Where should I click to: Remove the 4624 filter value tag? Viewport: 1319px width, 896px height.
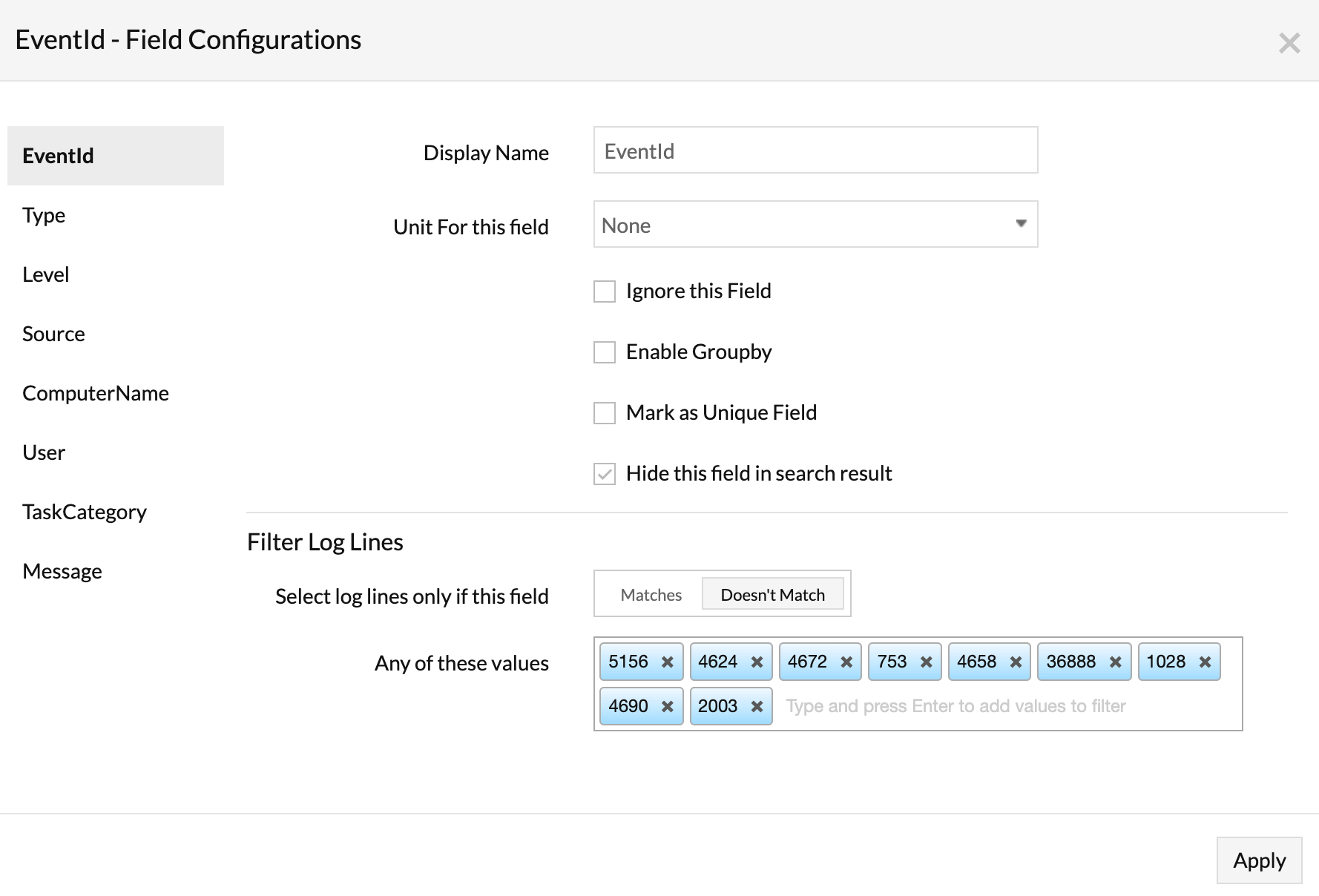coord(757,662)
